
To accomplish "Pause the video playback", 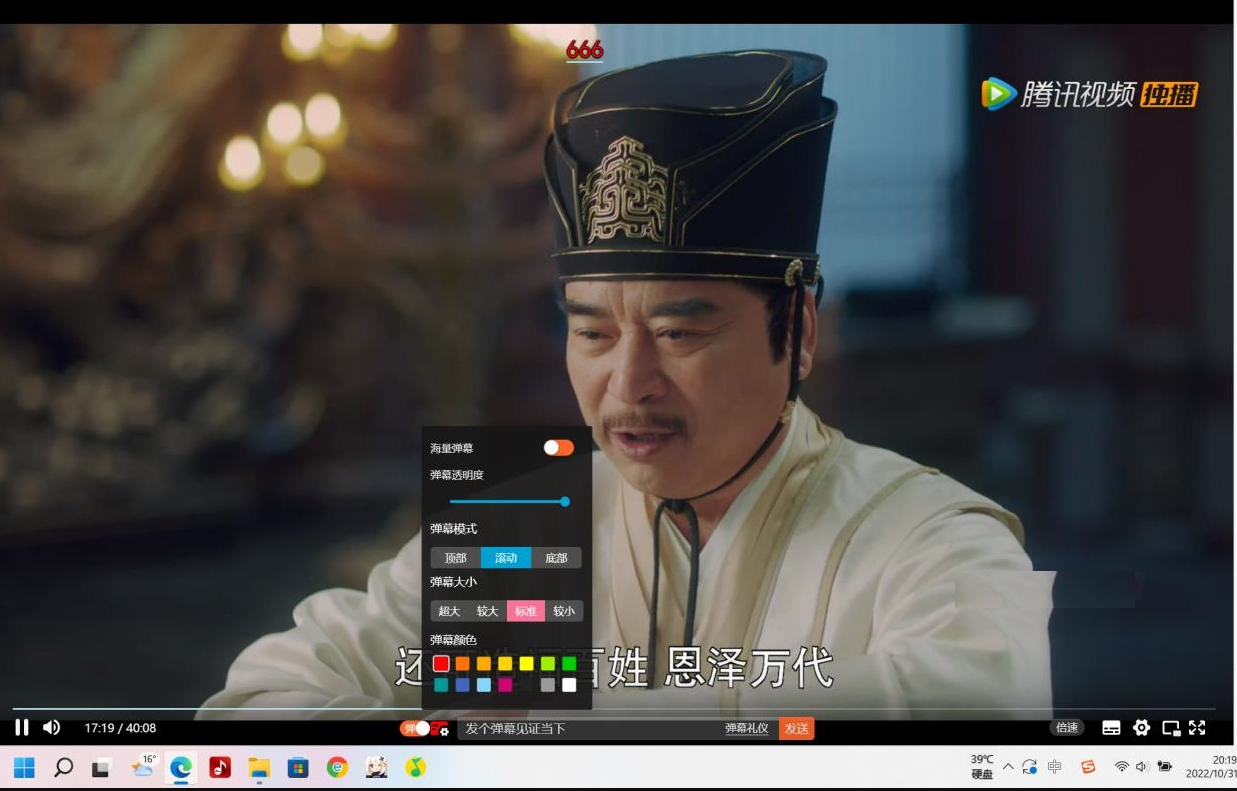I will click(x=21, y=728).
